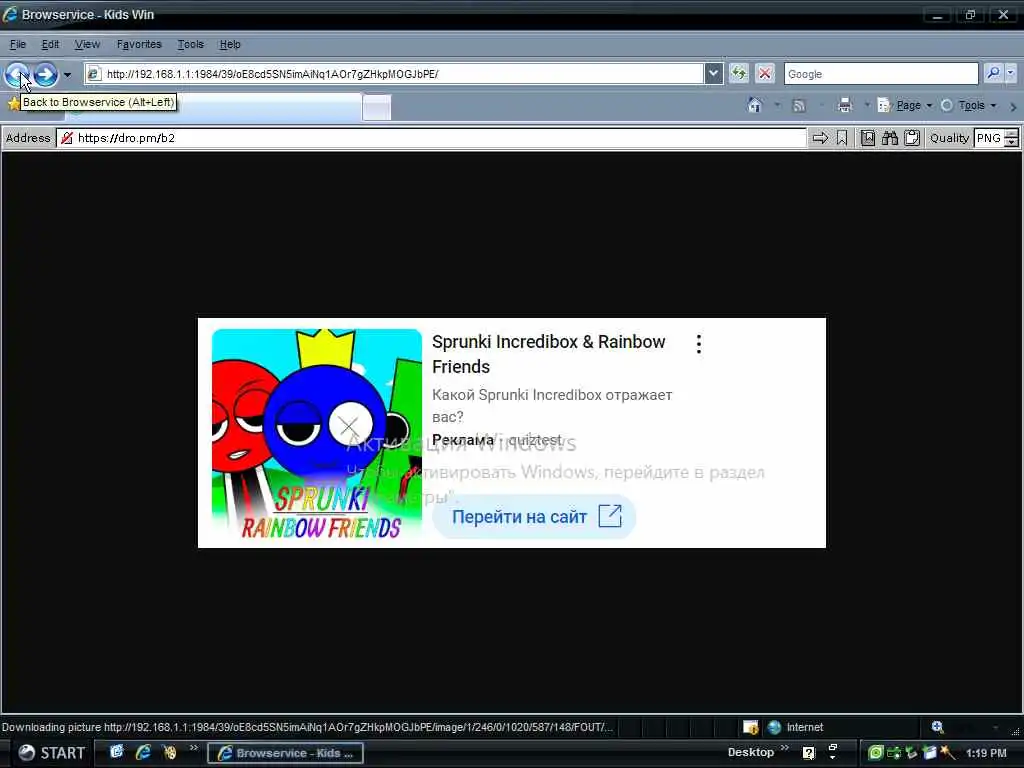Click 'Реклама' label in the ad
The height and width of the screenshot is (768, 1024).
(463, 440)
